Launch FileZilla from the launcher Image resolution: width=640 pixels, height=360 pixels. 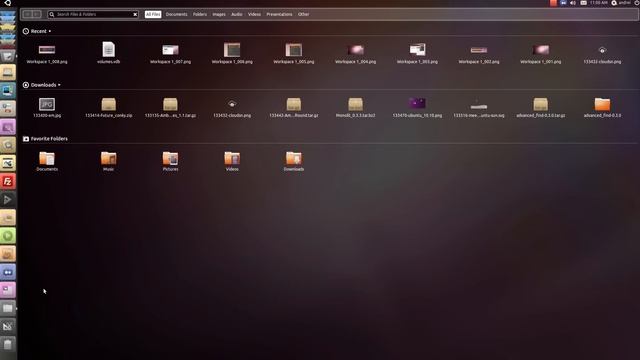[8, 181]
